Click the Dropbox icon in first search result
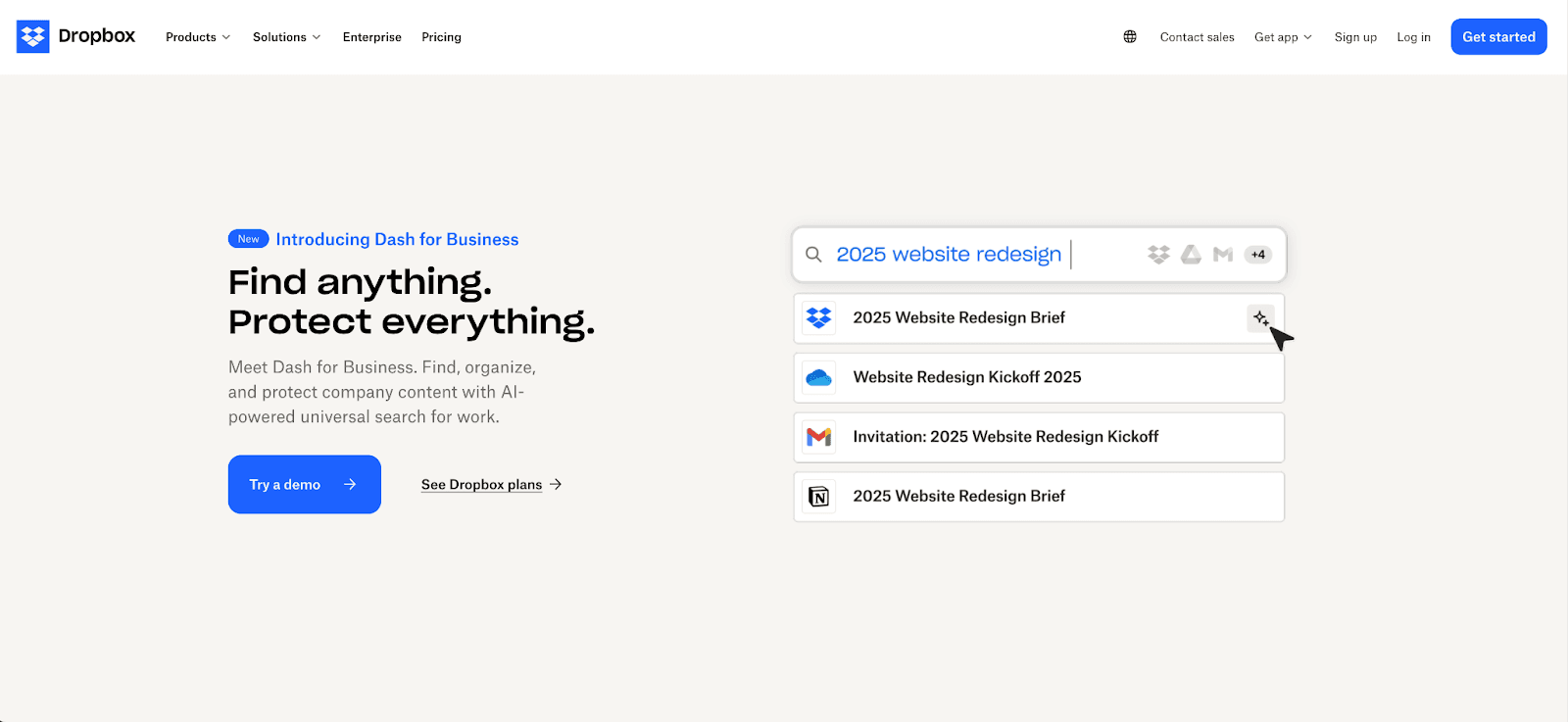Screen dimensions: 1568x722 click(x=818, y=318)
